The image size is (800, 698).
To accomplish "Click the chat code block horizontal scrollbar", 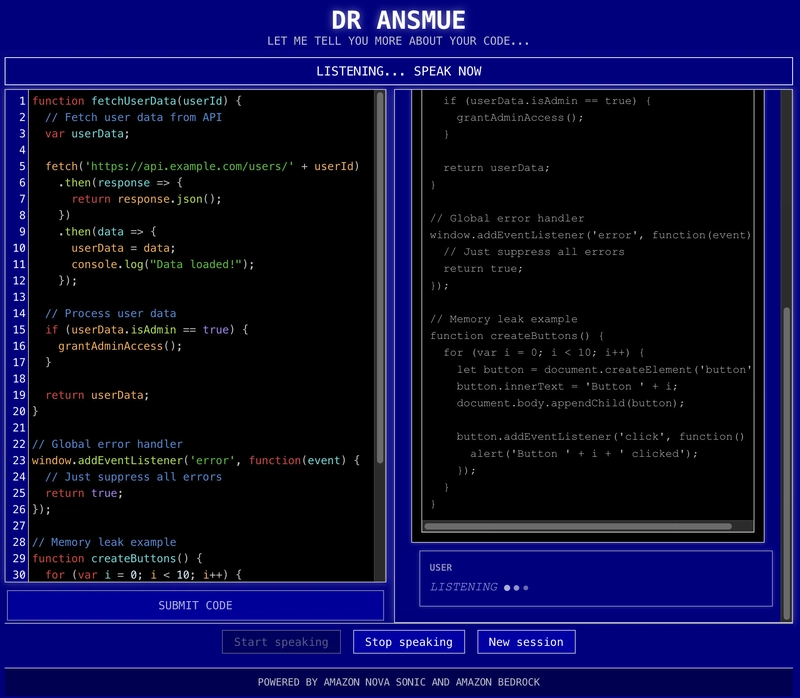I will 578,526.
